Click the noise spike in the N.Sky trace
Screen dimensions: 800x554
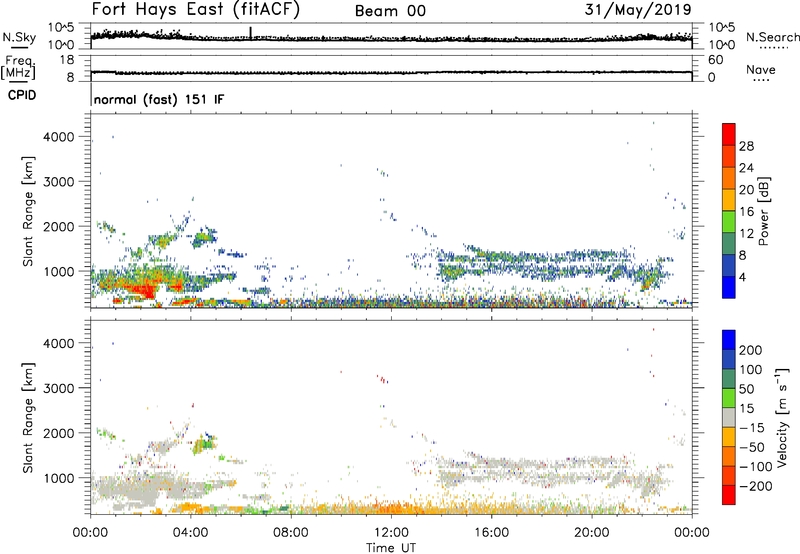[251, 32]
